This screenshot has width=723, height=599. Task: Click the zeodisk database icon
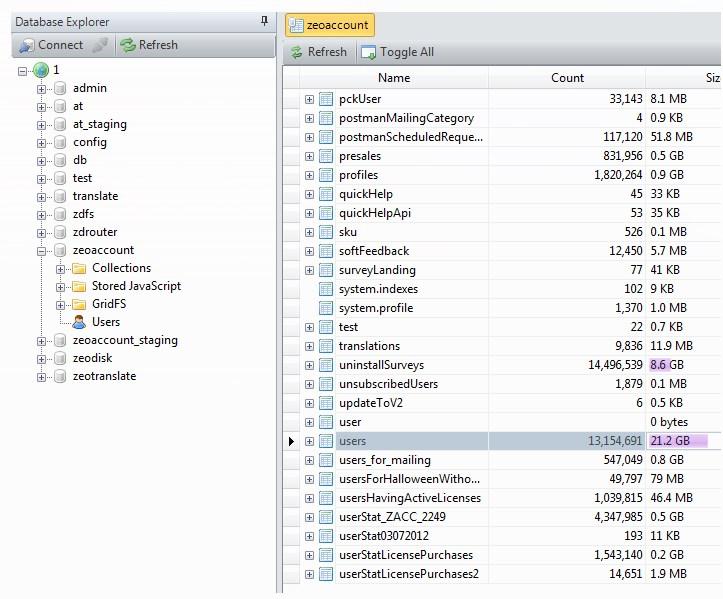point(60,358)
